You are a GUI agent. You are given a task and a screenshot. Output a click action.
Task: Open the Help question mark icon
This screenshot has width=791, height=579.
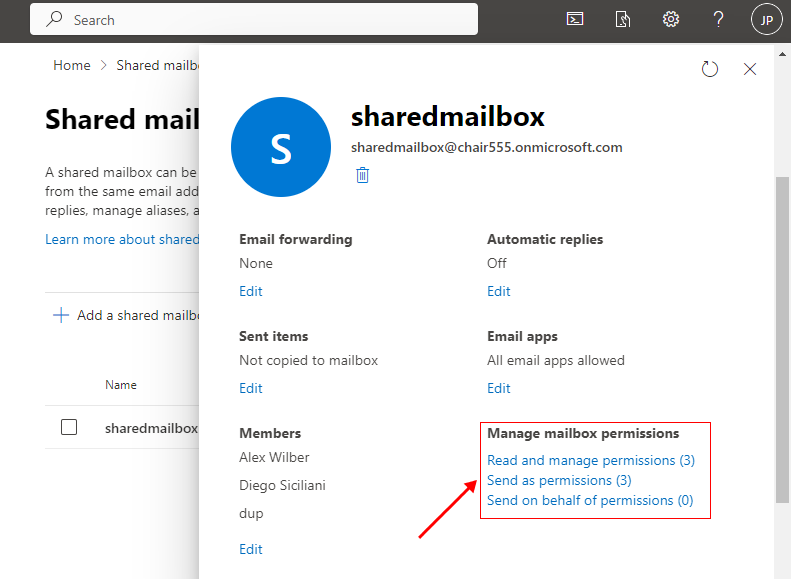(718, 19)
